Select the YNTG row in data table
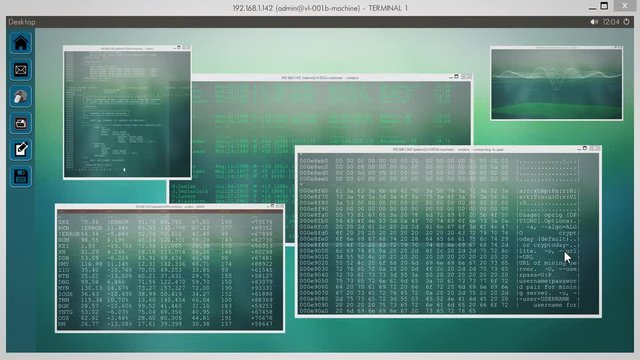Screen dimensions: 640x360 [x=165, y=312]
